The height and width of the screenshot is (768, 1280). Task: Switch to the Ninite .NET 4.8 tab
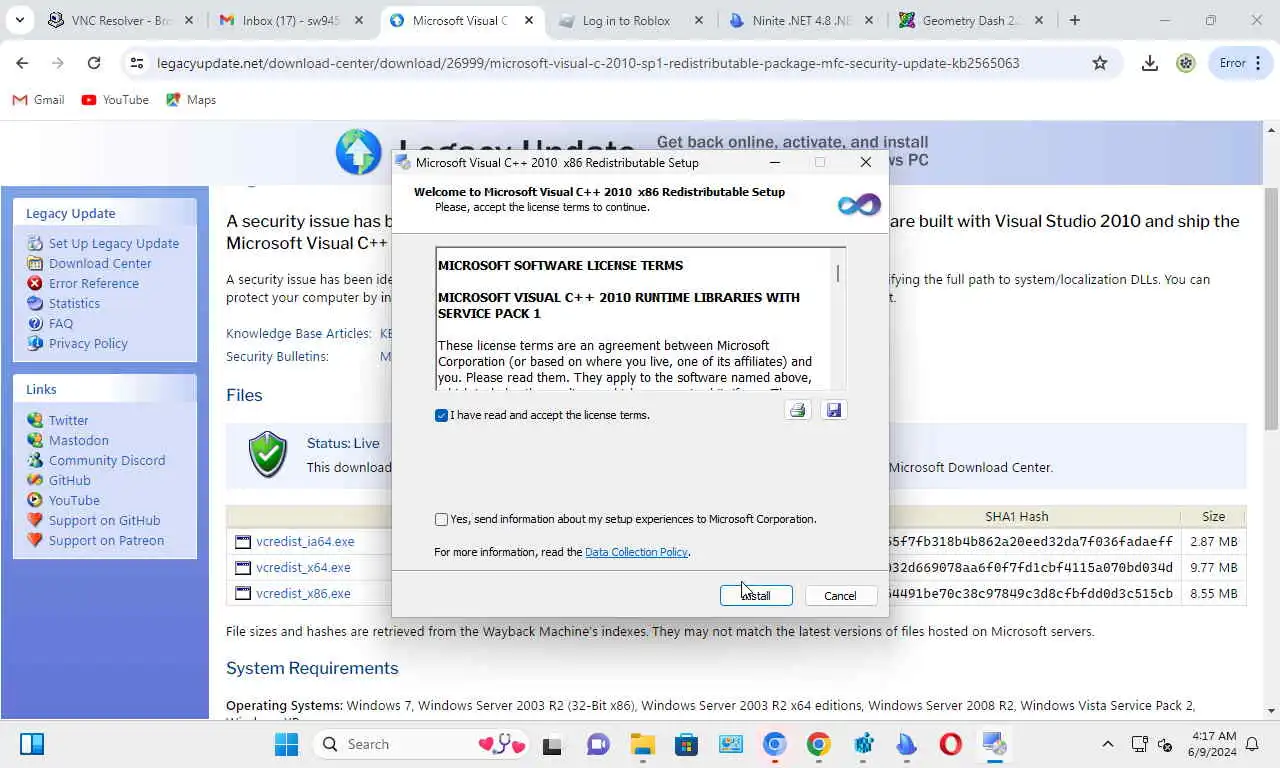(x=800, y=20)
